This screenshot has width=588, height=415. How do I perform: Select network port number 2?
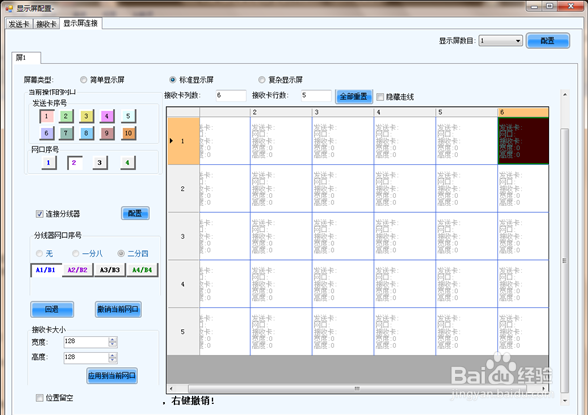click(x=75, y=163)
